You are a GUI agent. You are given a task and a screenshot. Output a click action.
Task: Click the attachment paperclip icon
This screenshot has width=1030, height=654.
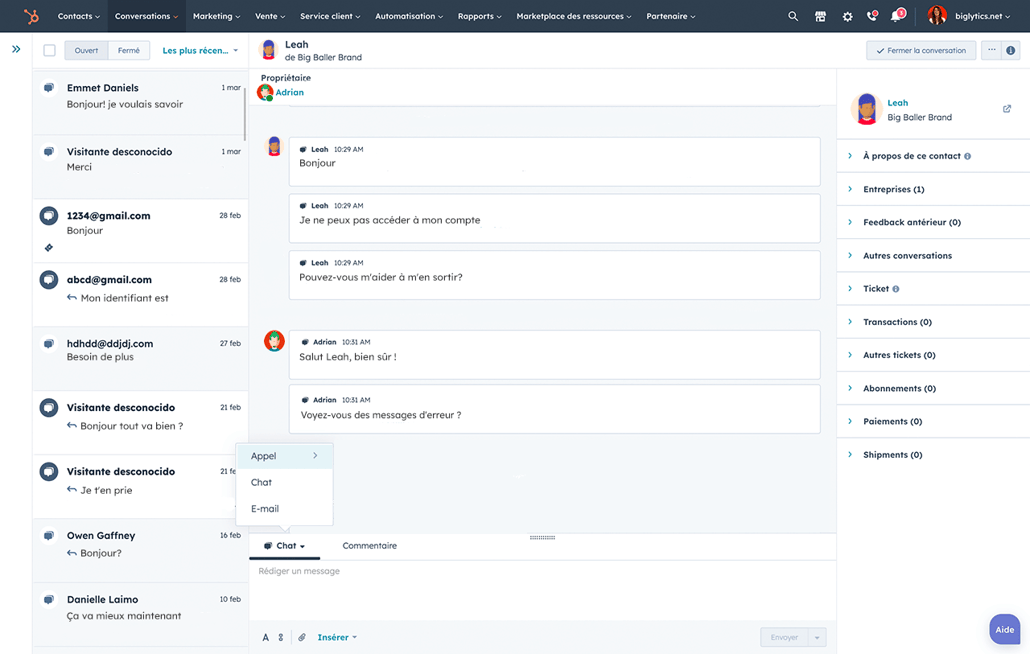[301, 637]
